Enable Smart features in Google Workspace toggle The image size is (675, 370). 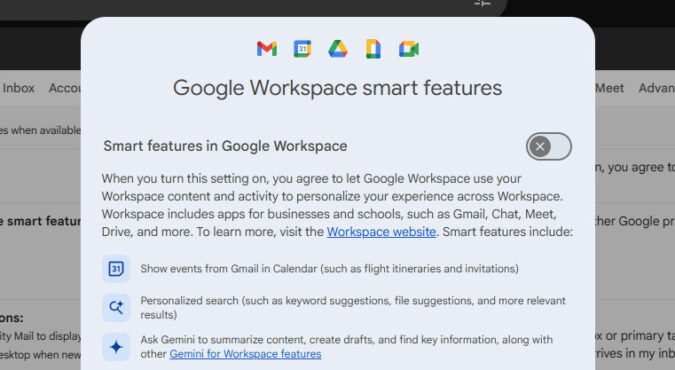coord(549,146)
